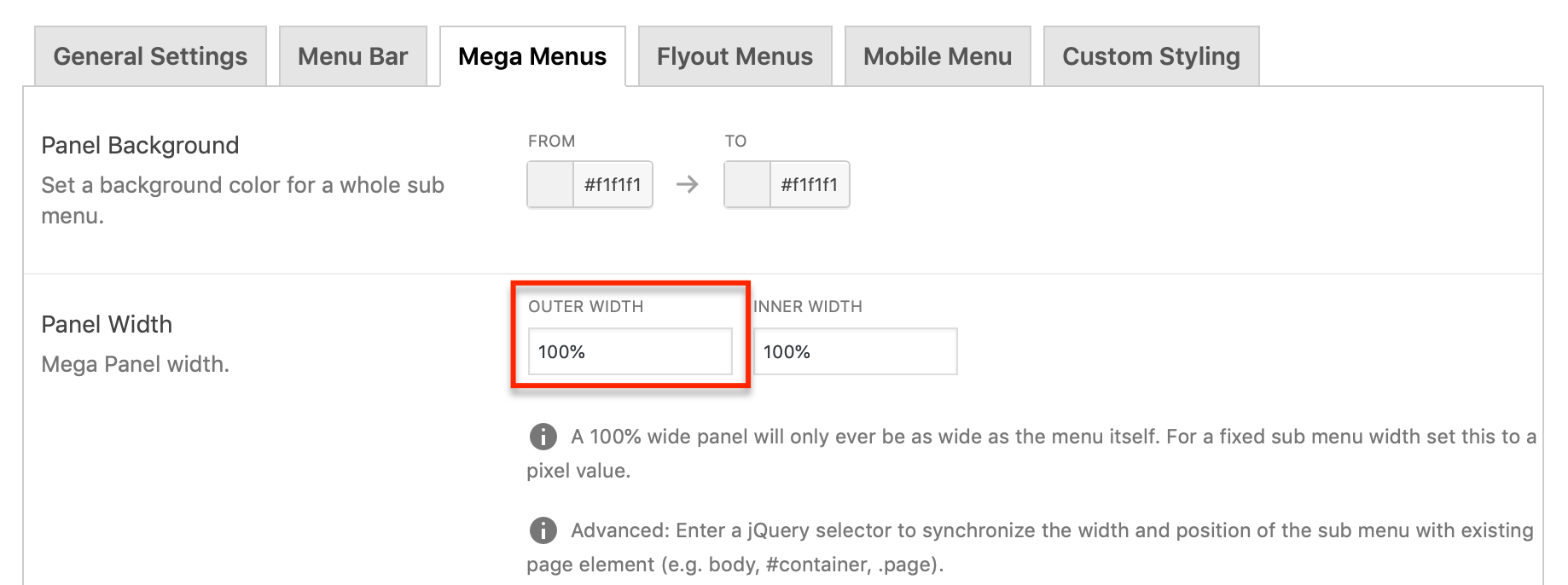
Task: Switch to the Mobile Menu tab
Action: [938, 56]
